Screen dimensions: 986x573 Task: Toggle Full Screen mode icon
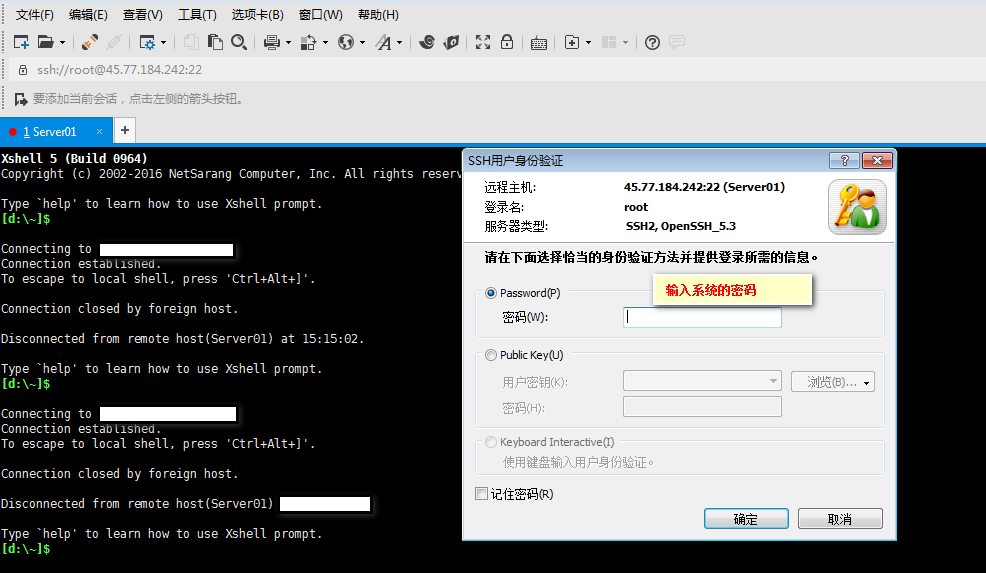tap(483, 42)
